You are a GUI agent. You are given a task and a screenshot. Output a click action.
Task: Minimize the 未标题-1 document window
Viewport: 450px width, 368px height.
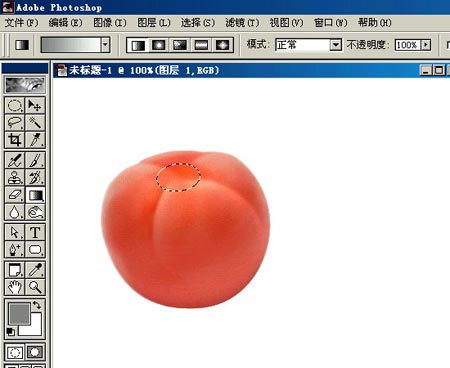point(425,70)
